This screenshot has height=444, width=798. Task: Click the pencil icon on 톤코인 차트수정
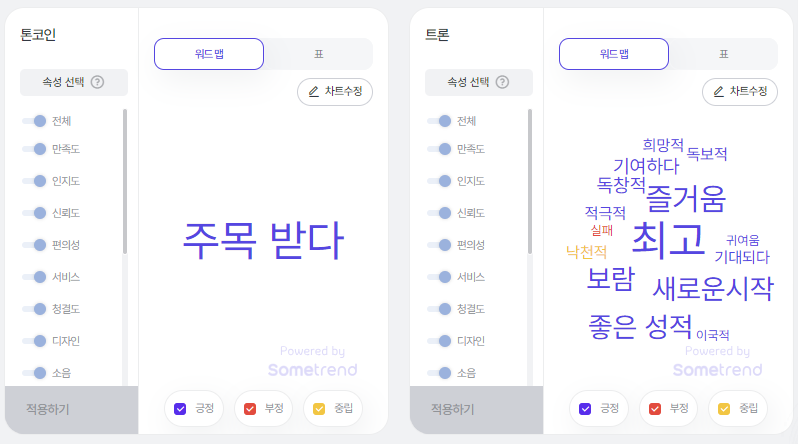(x=314, y=92)
